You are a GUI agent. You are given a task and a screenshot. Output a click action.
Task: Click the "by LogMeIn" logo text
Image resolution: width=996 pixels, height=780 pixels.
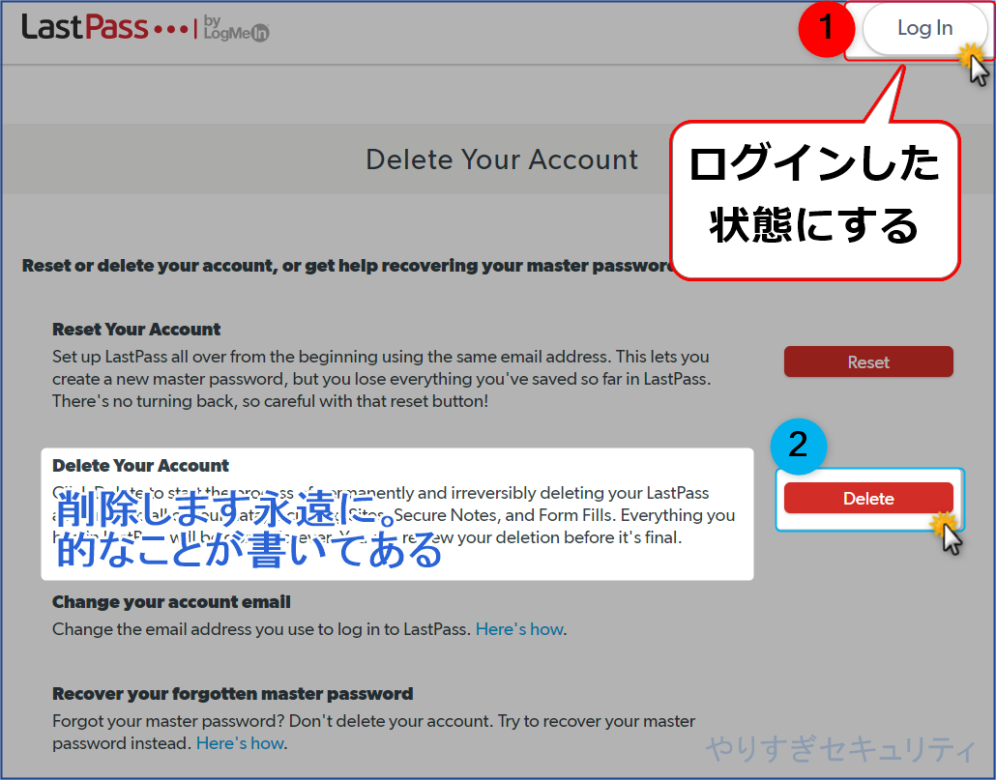(236, 29)
